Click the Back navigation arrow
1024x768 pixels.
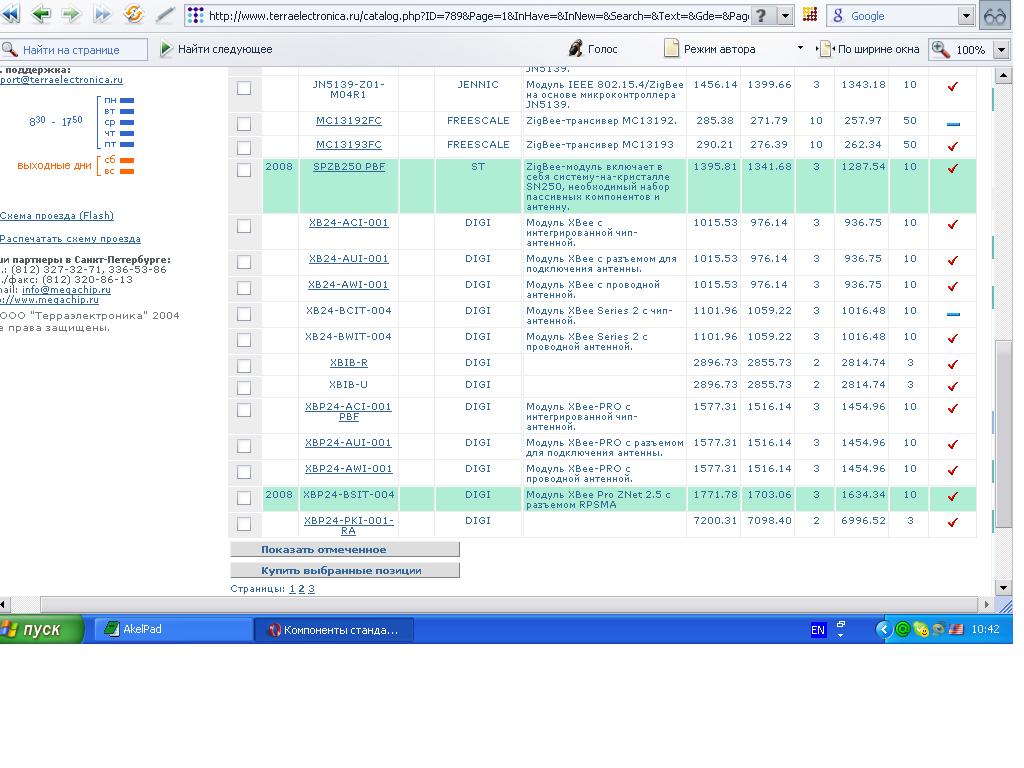click(x=41, y=15)
